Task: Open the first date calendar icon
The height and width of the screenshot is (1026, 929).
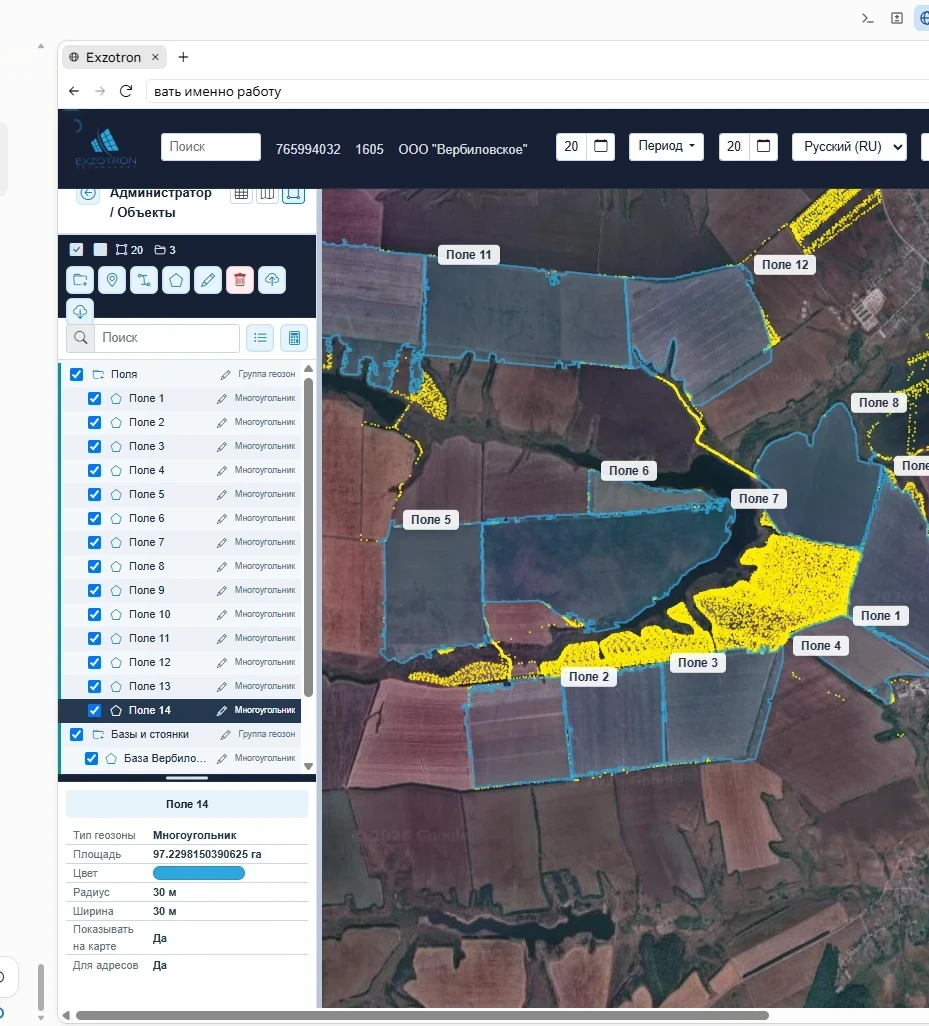Action: pyautogui.click(x=601, y=146)
